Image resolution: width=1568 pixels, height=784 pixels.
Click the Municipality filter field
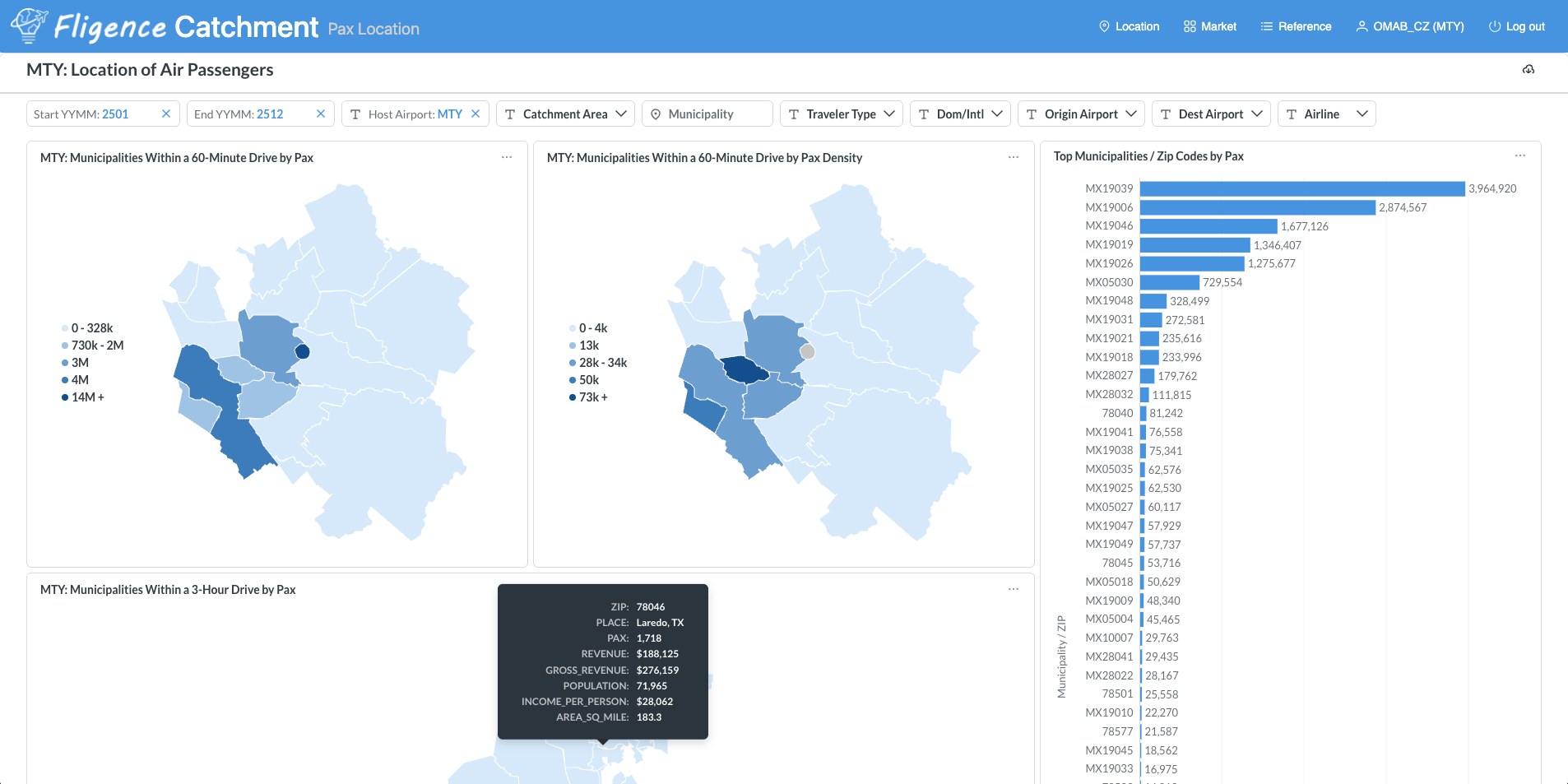(707, 114)
